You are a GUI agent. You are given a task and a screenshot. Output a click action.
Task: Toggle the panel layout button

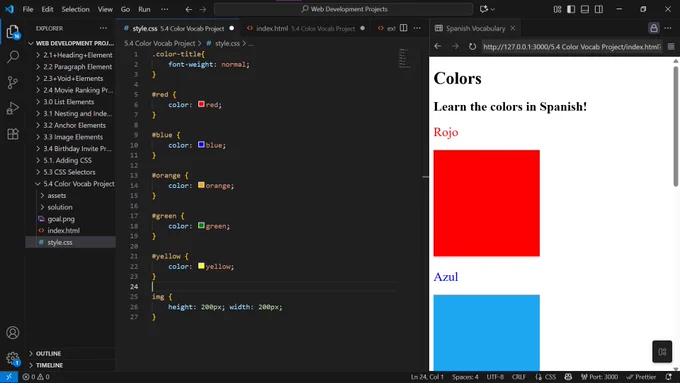pos(585,9)
